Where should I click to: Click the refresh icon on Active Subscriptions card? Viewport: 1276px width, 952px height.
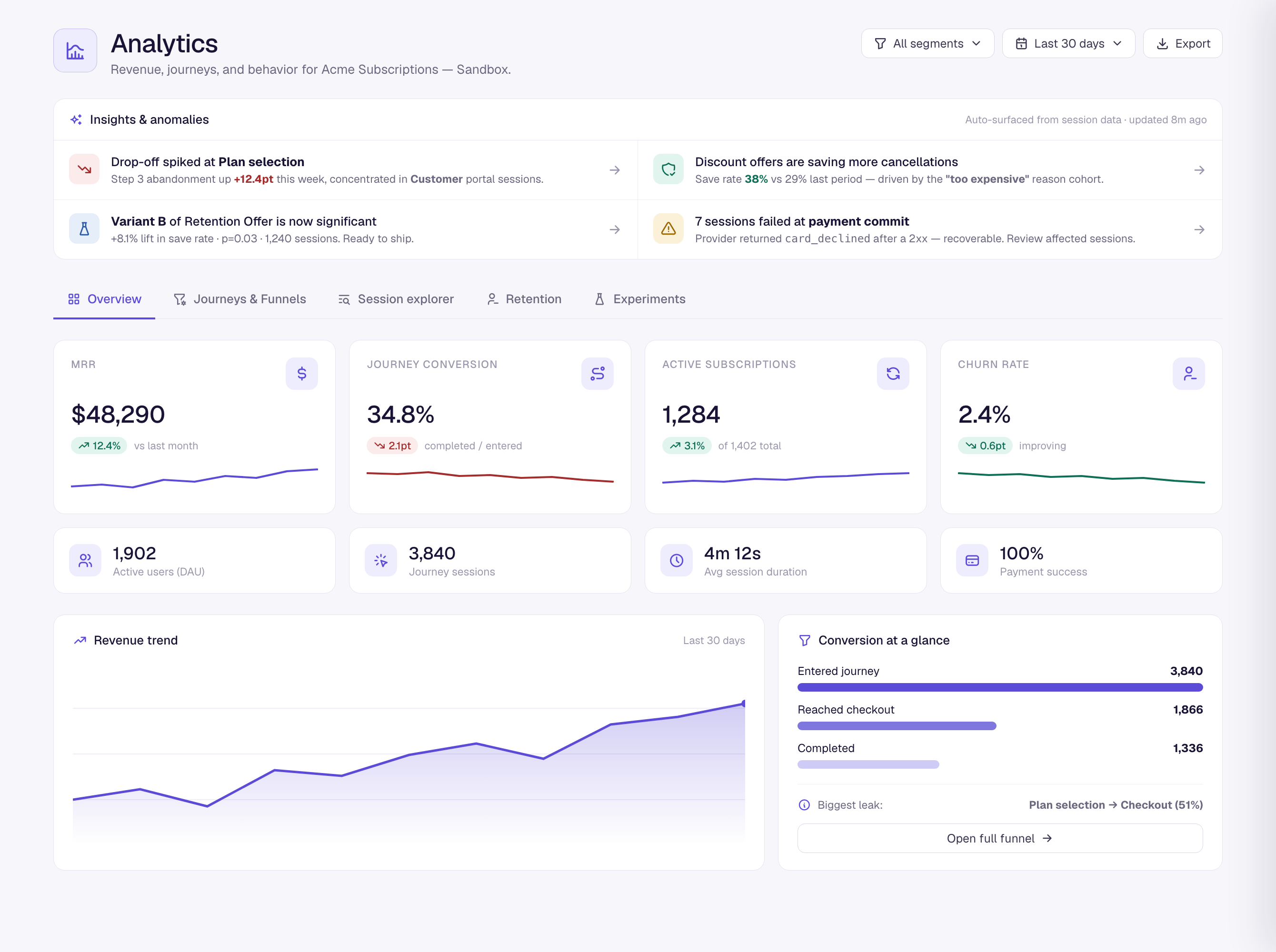pos(893,374)
